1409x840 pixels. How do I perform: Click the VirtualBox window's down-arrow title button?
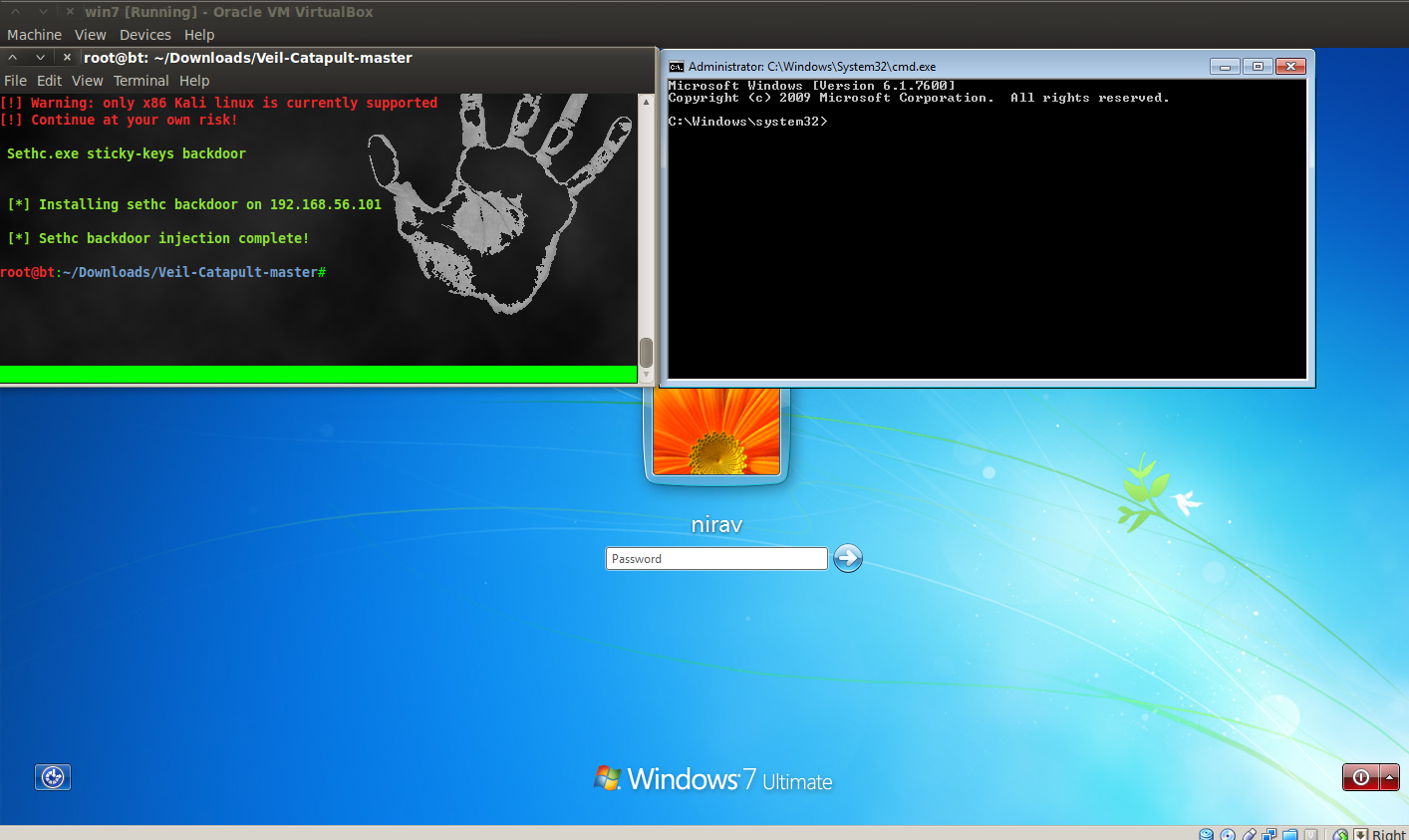click(x=43, y=12)
